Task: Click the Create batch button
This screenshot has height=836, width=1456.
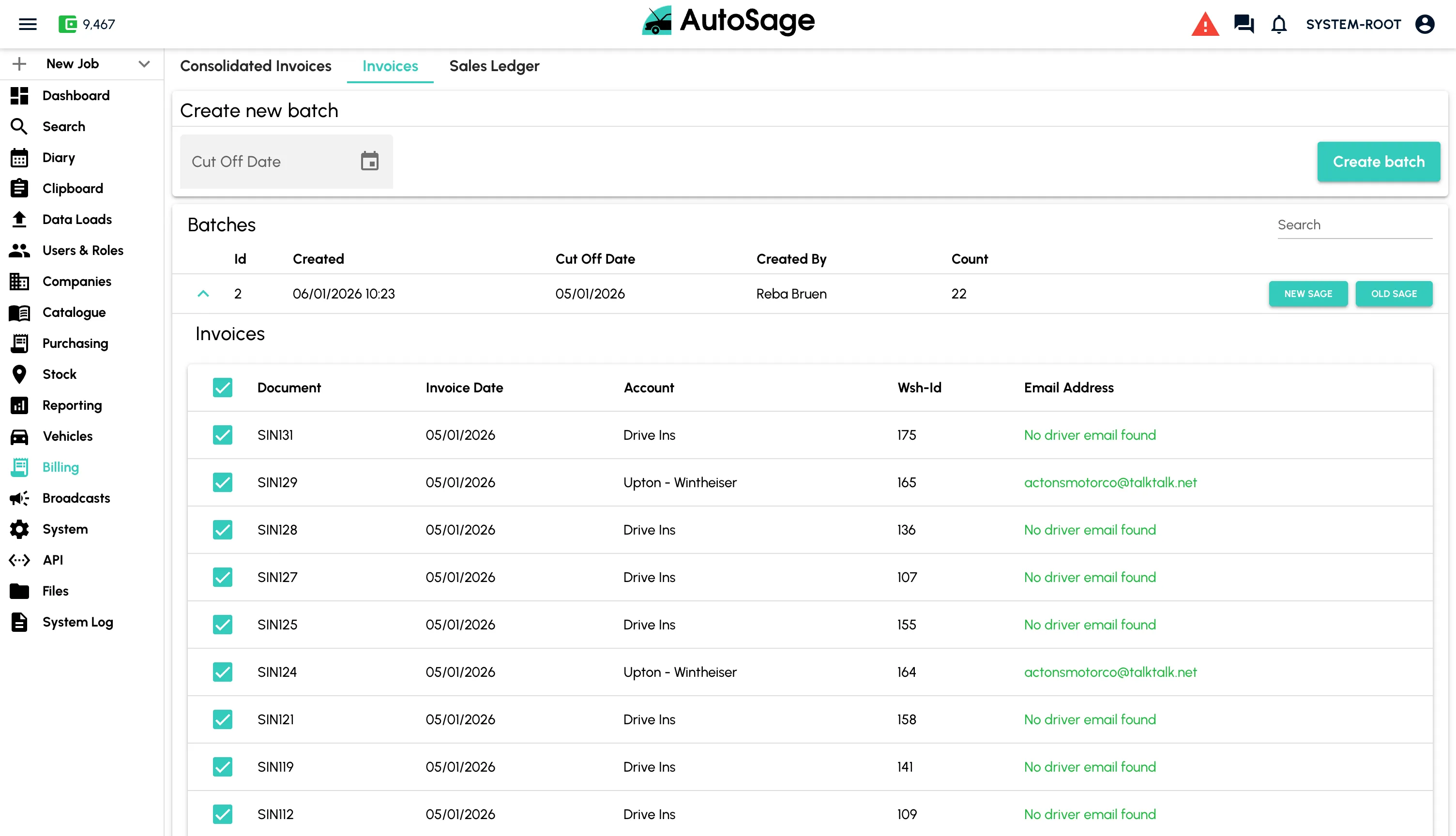Action: [x=1379, y=161]
